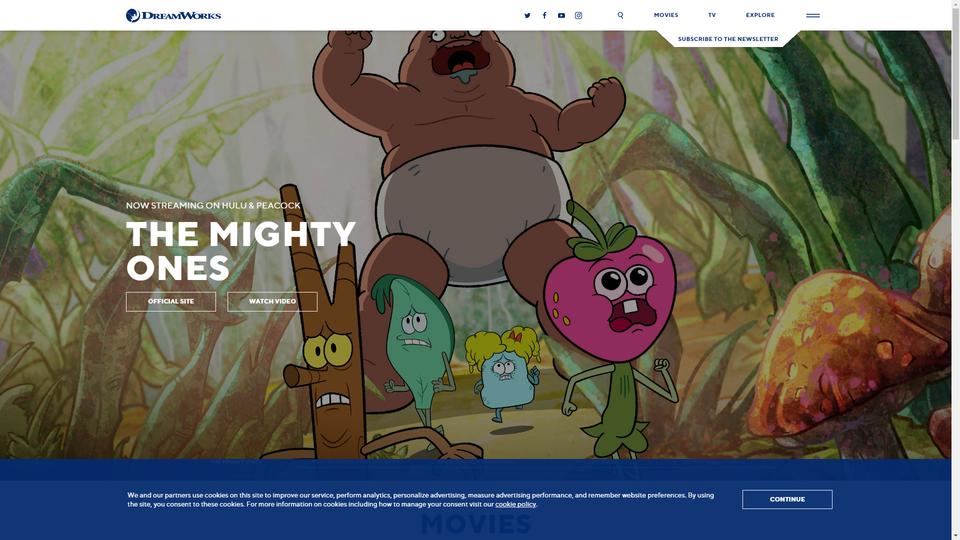Open DreamWorks Facebook page icon
This screenshot has height=540, width=960.
(x=544, y=15)
